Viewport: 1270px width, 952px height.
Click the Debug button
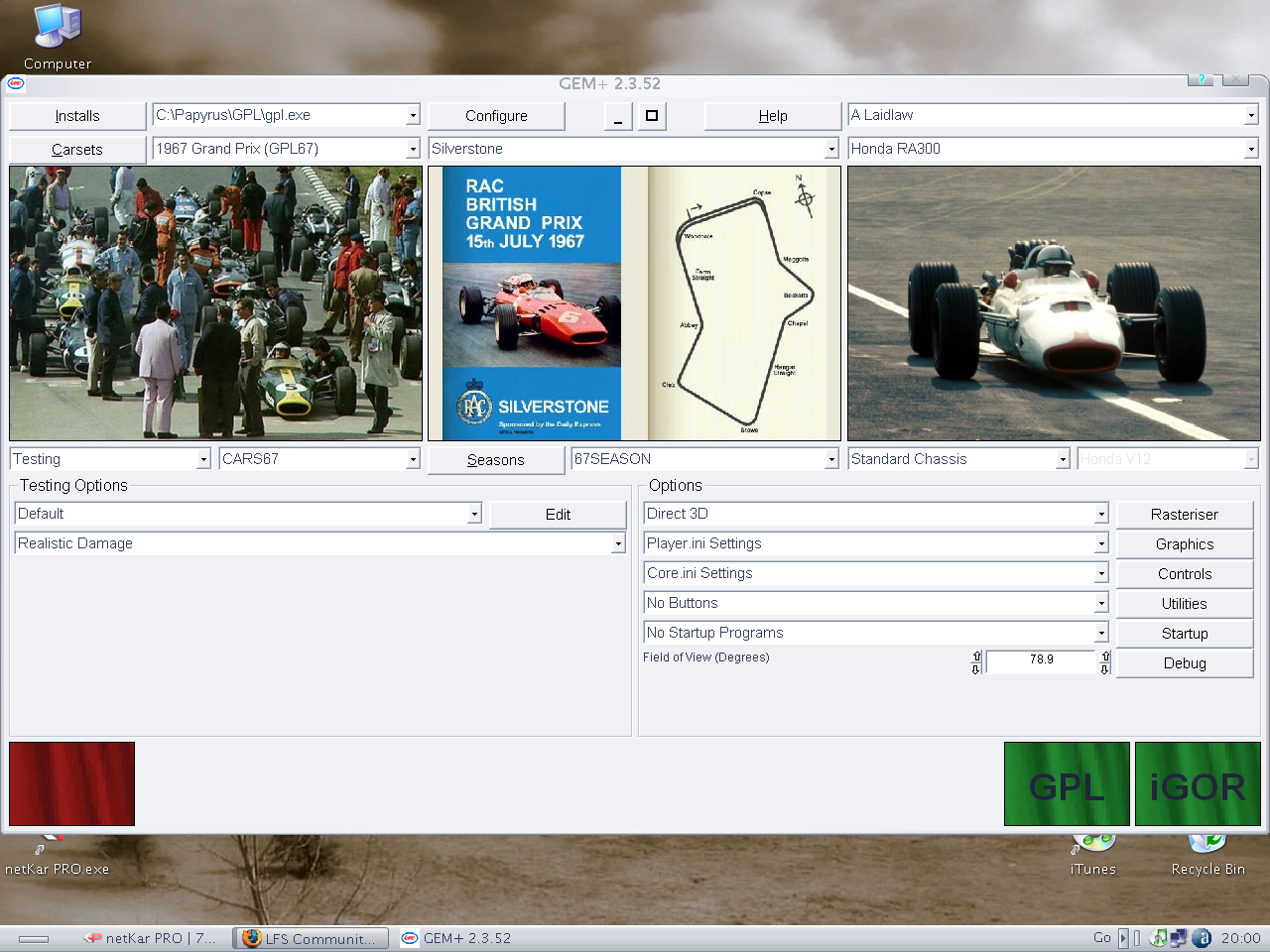[x=1185, y=663]
